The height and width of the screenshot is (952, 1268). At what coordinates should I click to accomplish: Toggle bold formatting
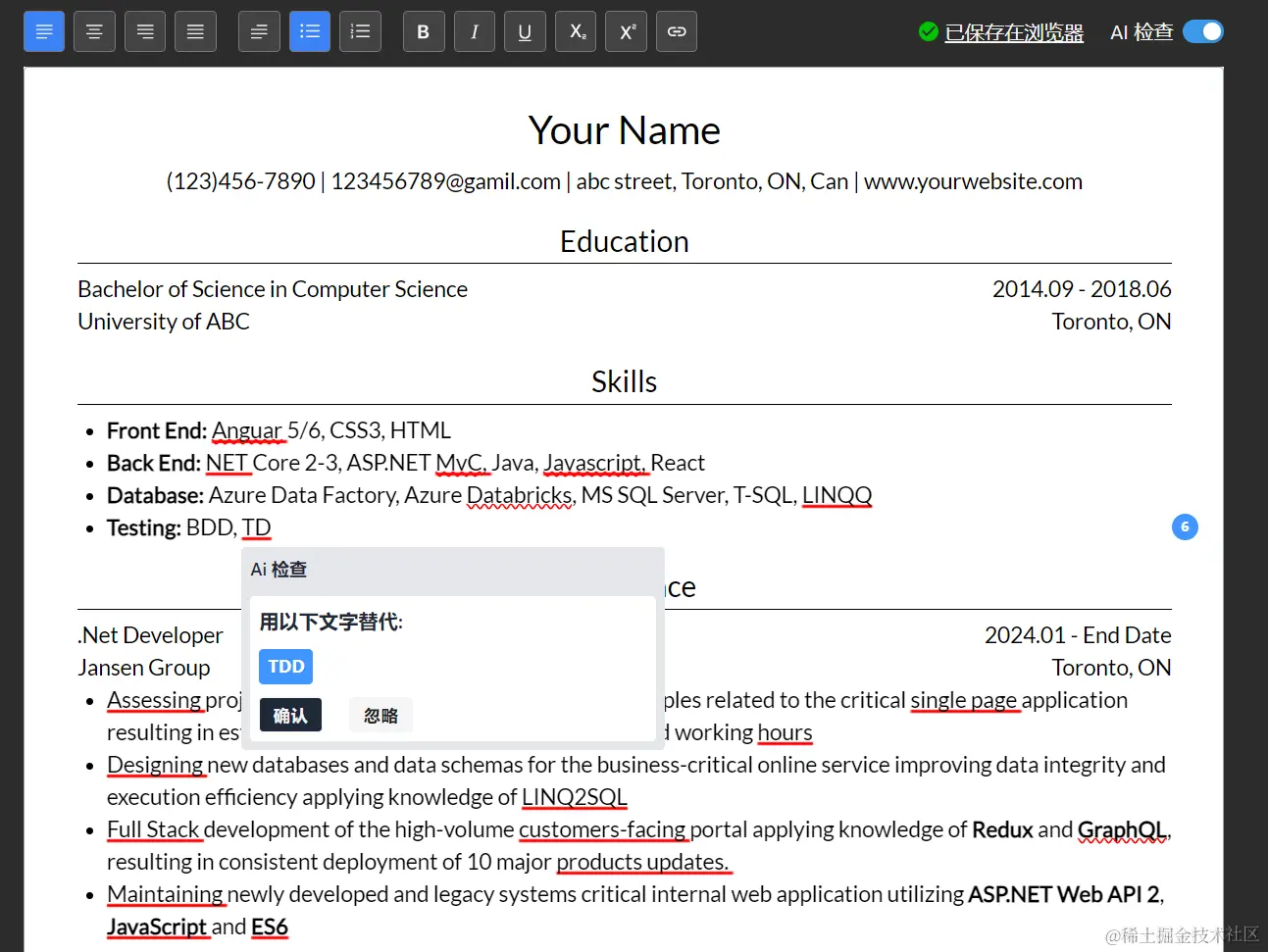click(x=424, y=31)
